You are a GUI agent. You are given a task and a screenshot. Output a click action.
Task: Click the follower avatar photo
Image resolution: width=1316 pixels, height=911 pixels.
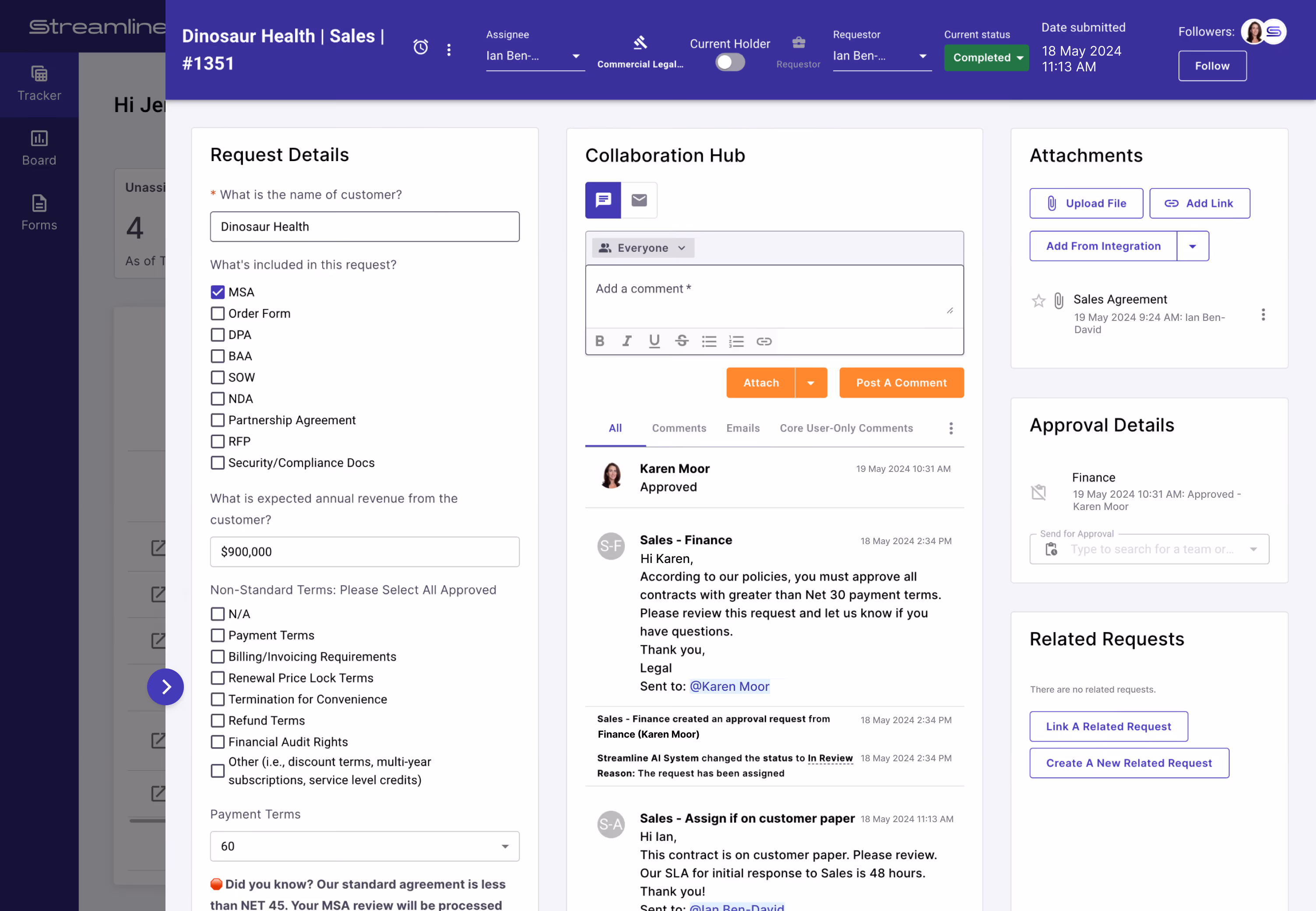[x=1253, y=32]
